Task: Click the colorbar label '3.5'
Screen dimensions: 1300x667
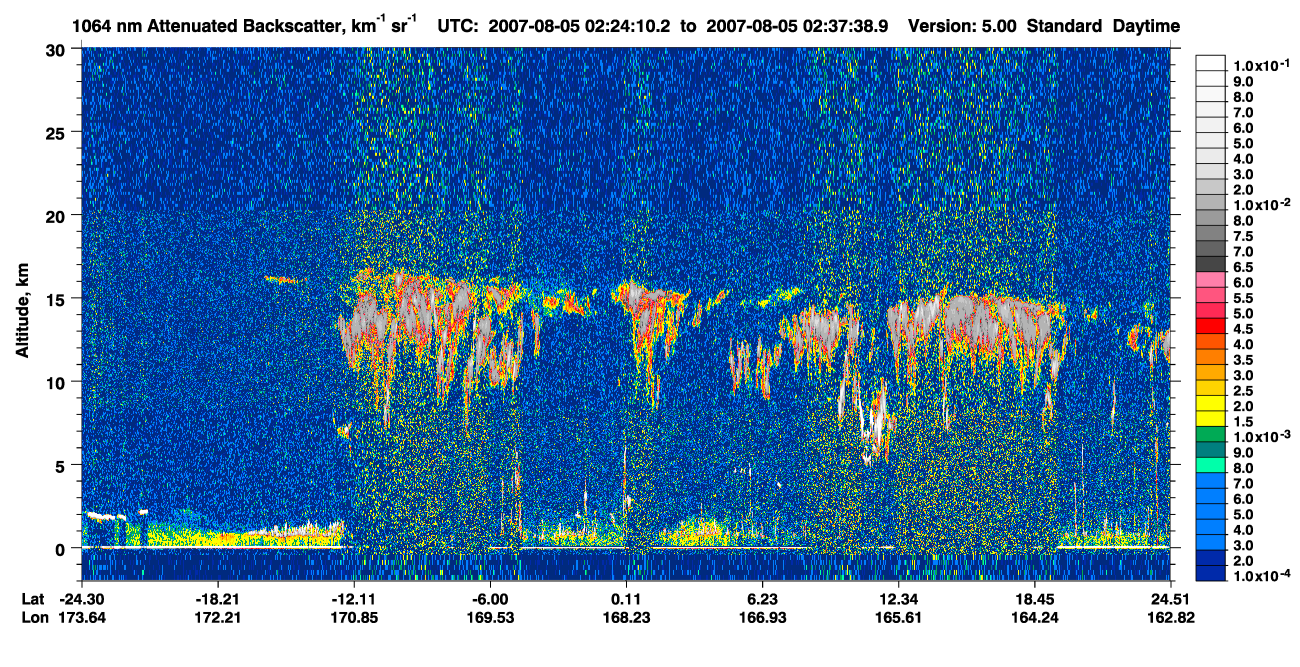Action: pyautogui.click(x=1243, y=362)
